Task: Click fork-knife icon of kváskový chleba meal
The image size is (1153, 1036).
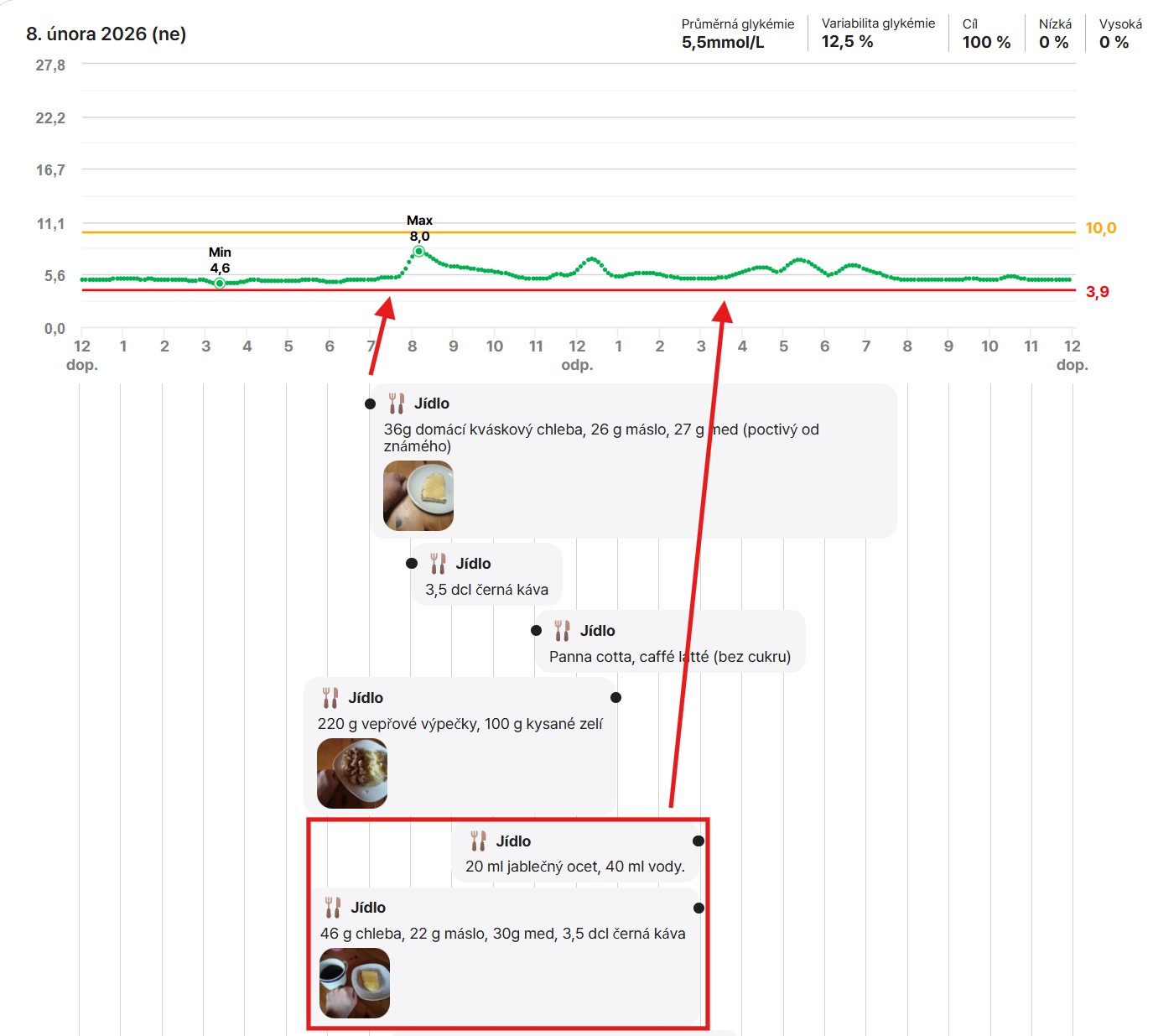Action: 397,403
